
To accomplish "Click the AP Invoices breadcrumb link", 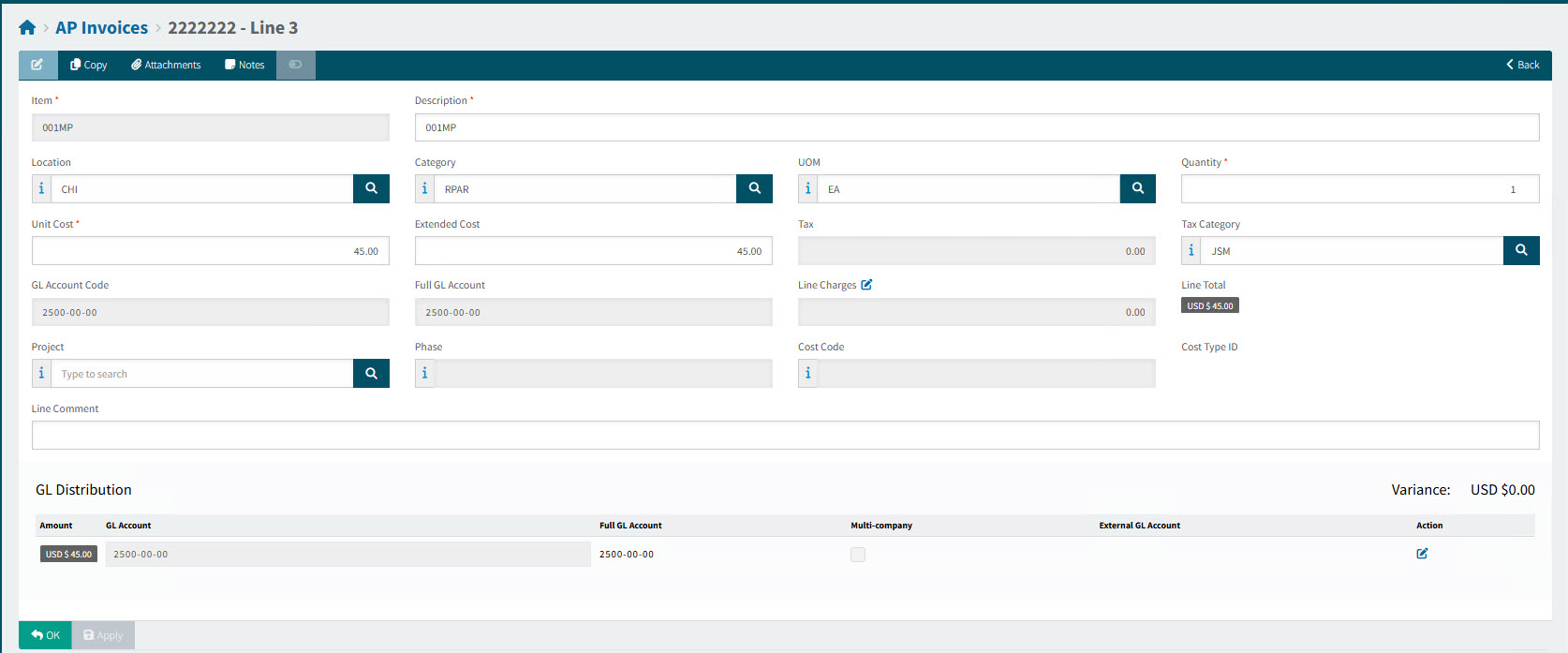I will coord(101,28).
